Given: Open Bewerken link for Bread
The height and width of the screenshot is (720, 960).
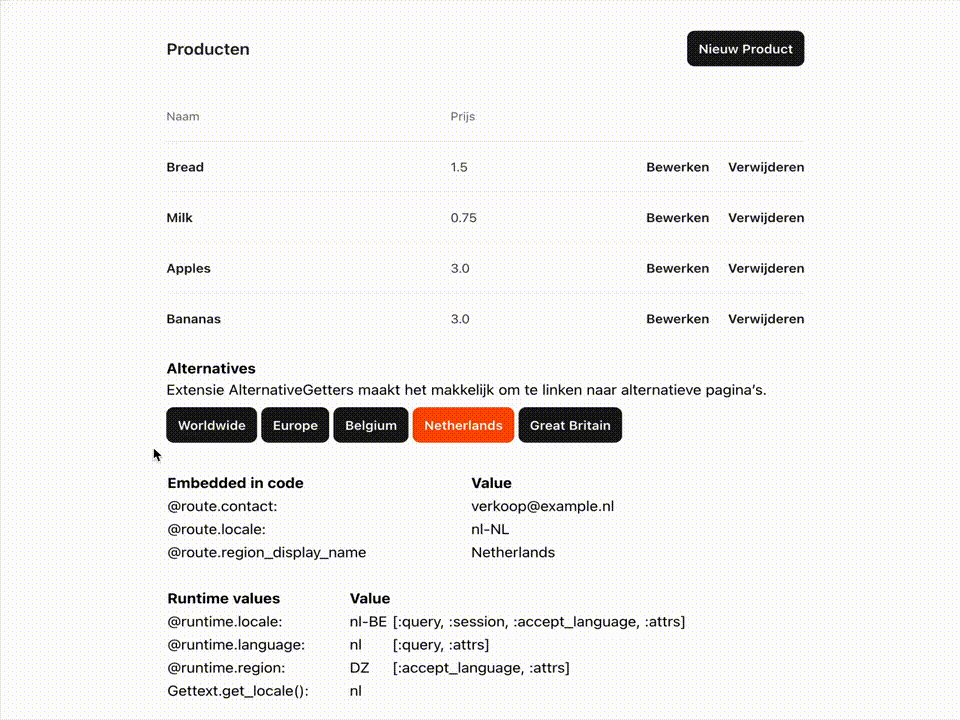Looking at the screenshot, I should tap(677, 167).
